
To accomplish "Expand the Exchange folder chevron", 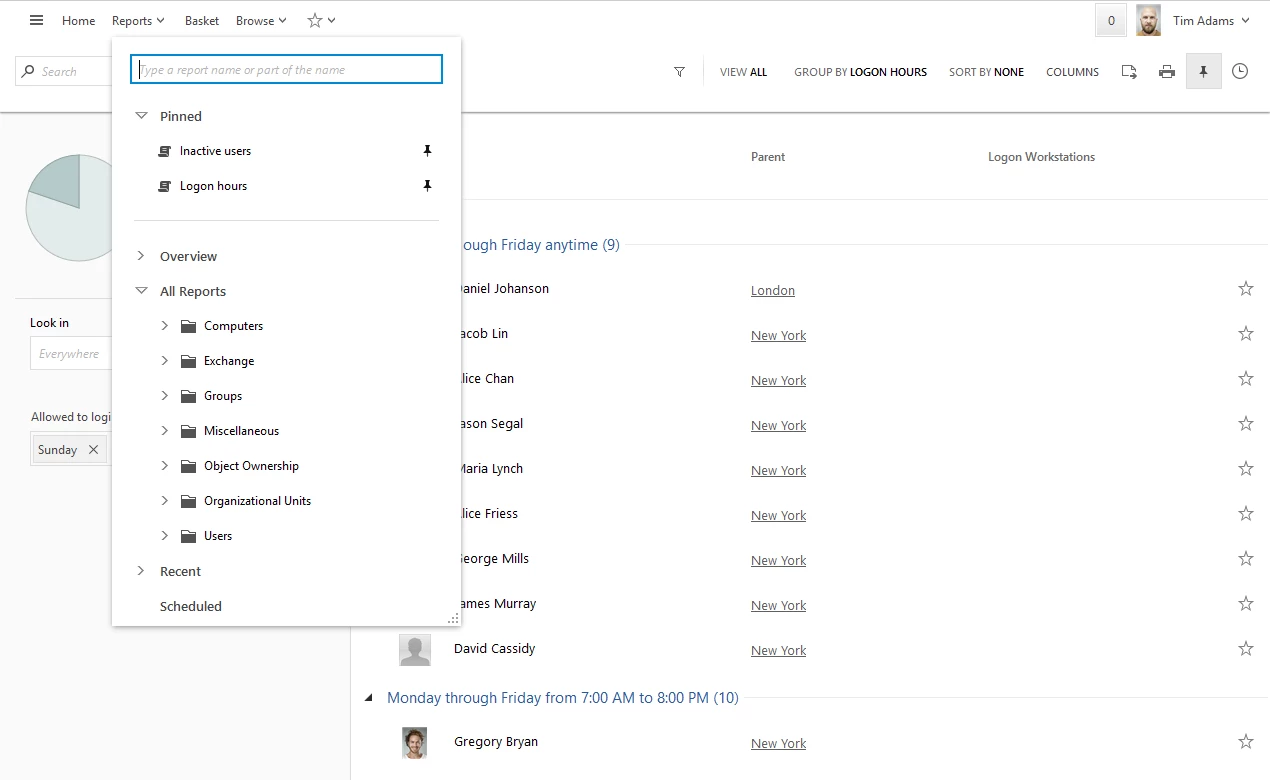I will click(x=165, y=361).
